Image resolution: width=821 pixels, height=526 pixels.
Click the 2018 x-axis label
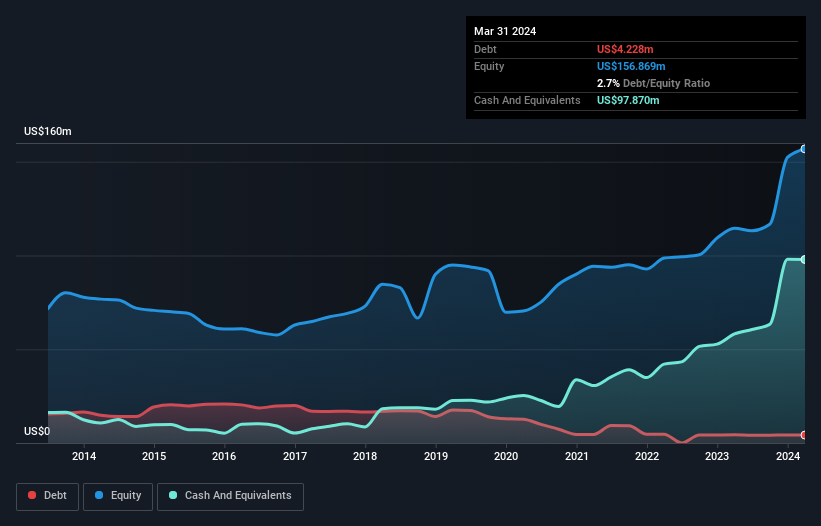coord(365,456)
